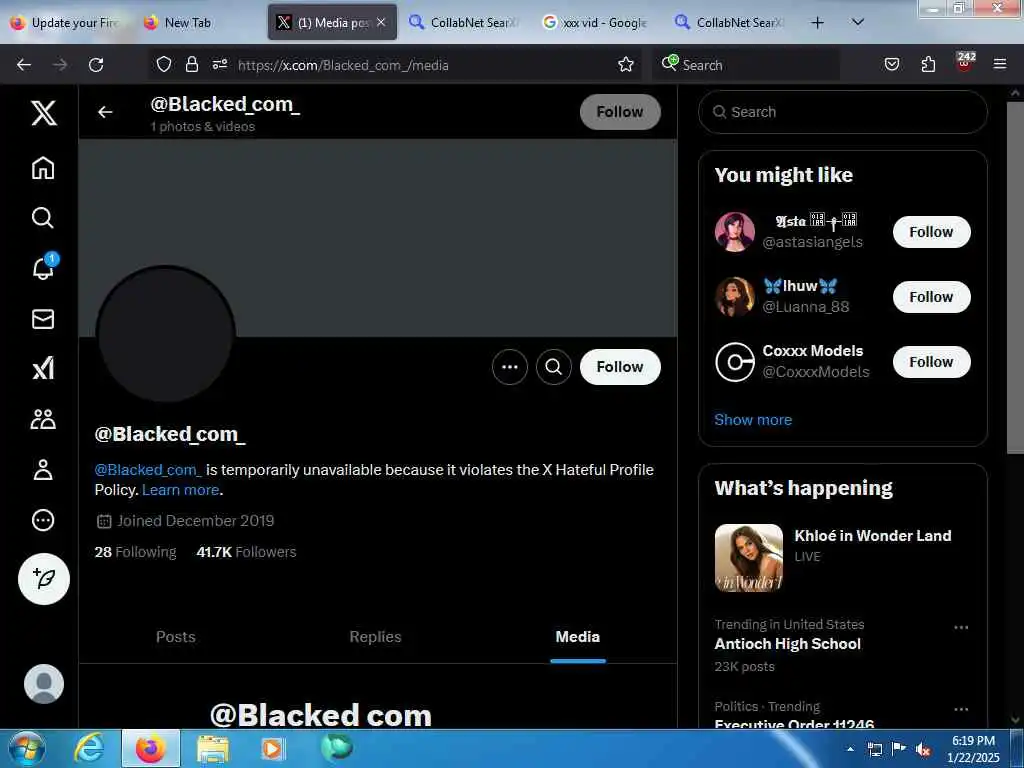
Task: Click Firefox back navigation arrow
Action: [24, 65]
